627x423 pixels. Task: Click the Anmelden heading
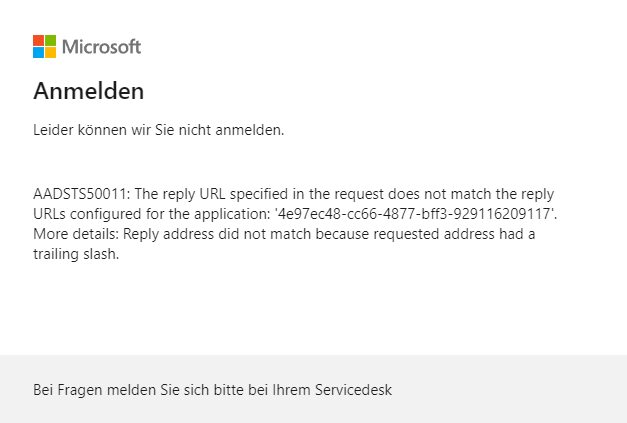coord(89,91)
